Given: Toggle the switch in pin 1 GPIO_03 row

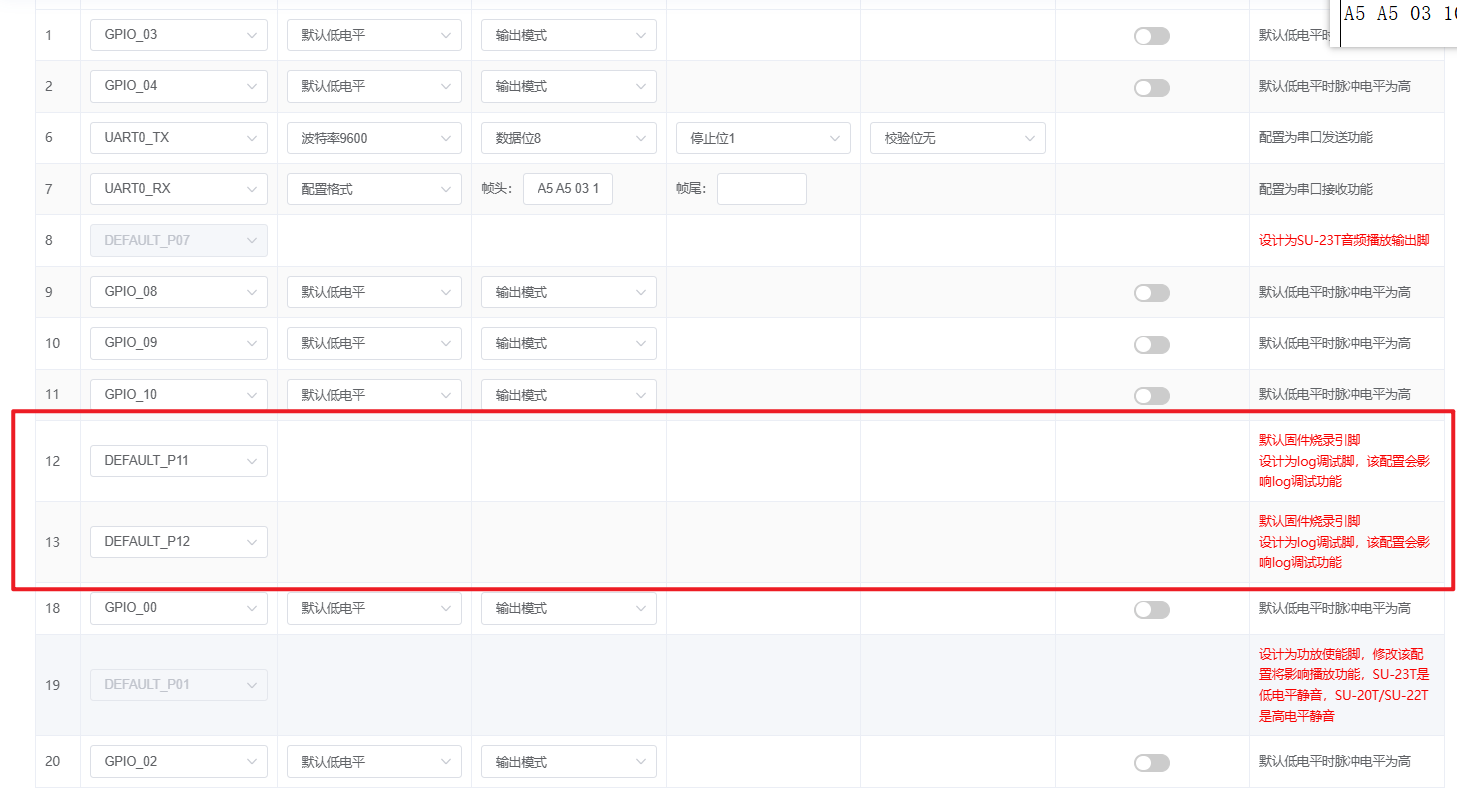Looking at the screenshot, I should (1151, 36).
